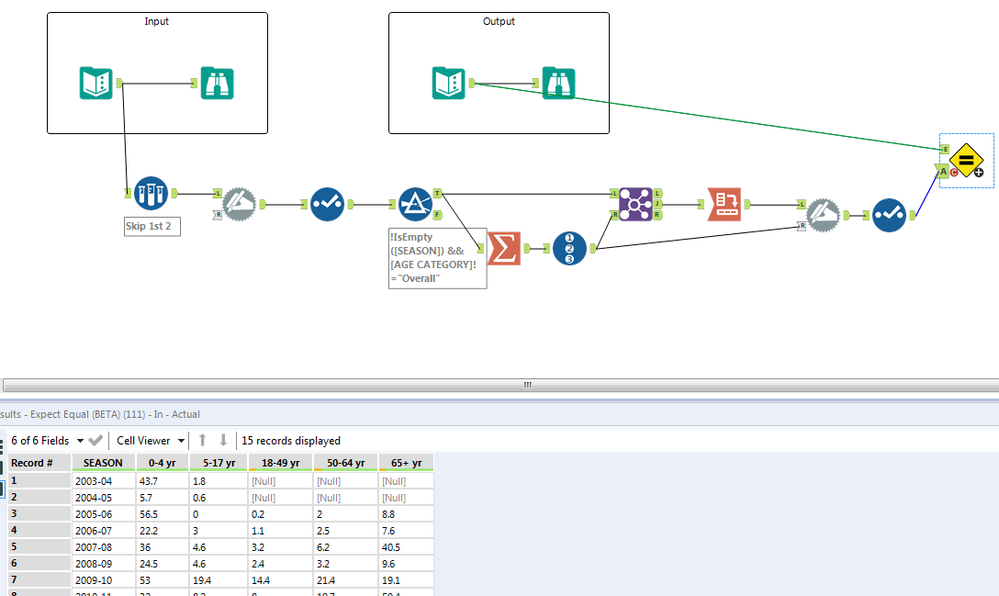This screenshot has height=596, width=999.
Task: Select the Browse tool in Output container
Action: pyautogui.click(x=559, y=83)
